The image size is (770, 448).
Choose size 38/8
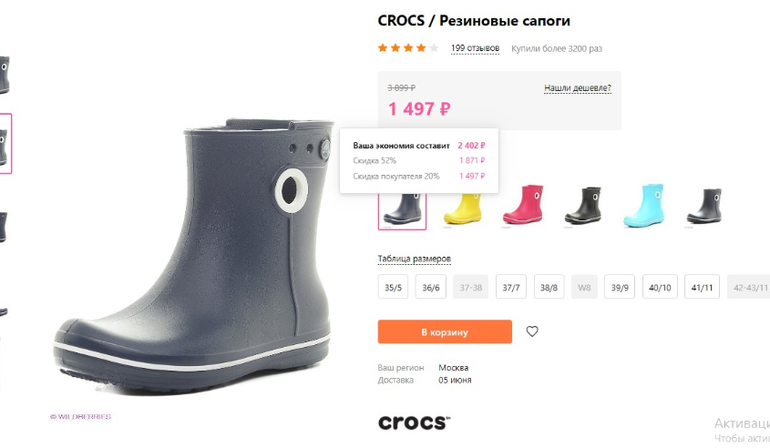tap(549, 287)
